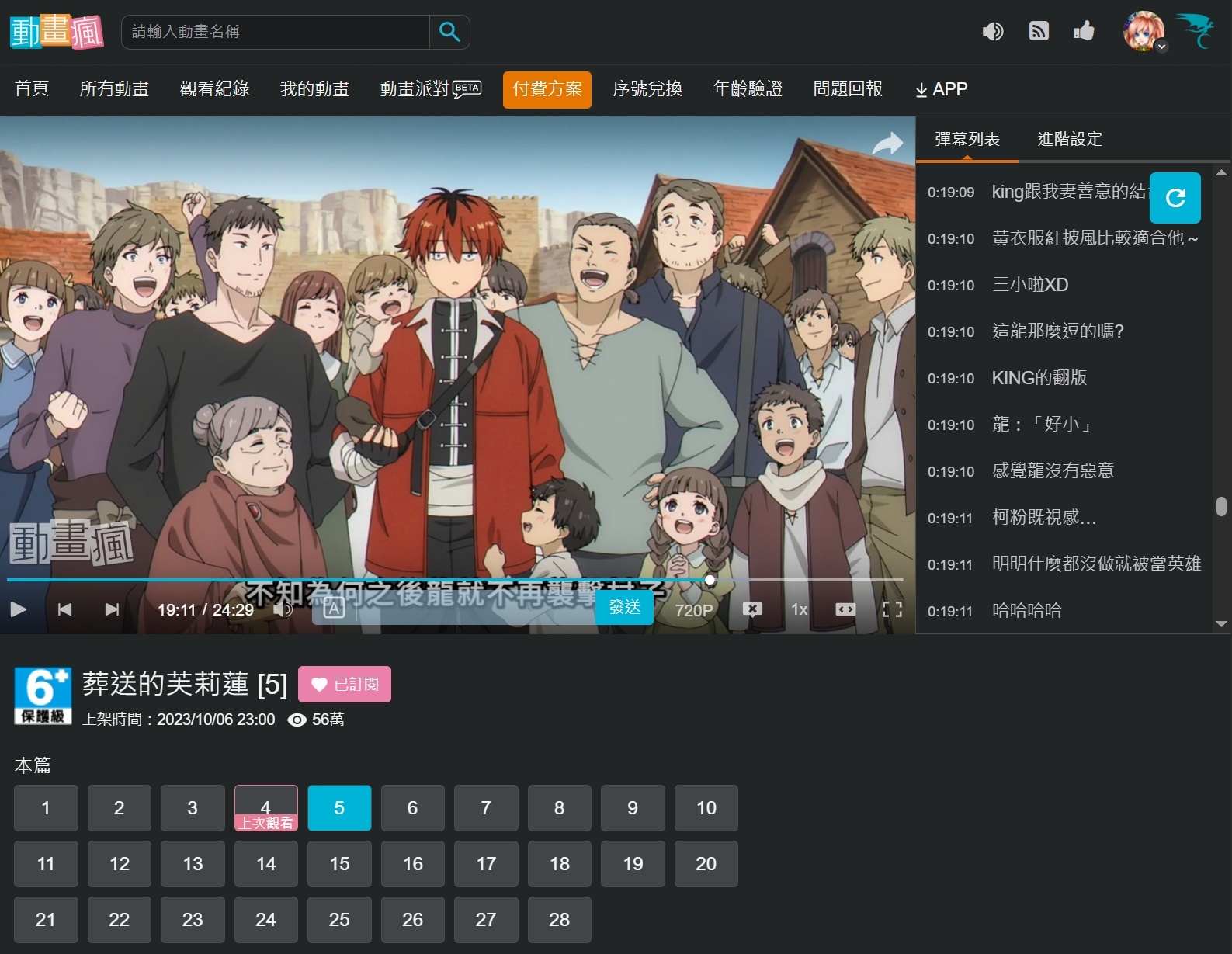Open 年齡驗證 page
This screenshot has height=954, width=1232.
point(748,89)
